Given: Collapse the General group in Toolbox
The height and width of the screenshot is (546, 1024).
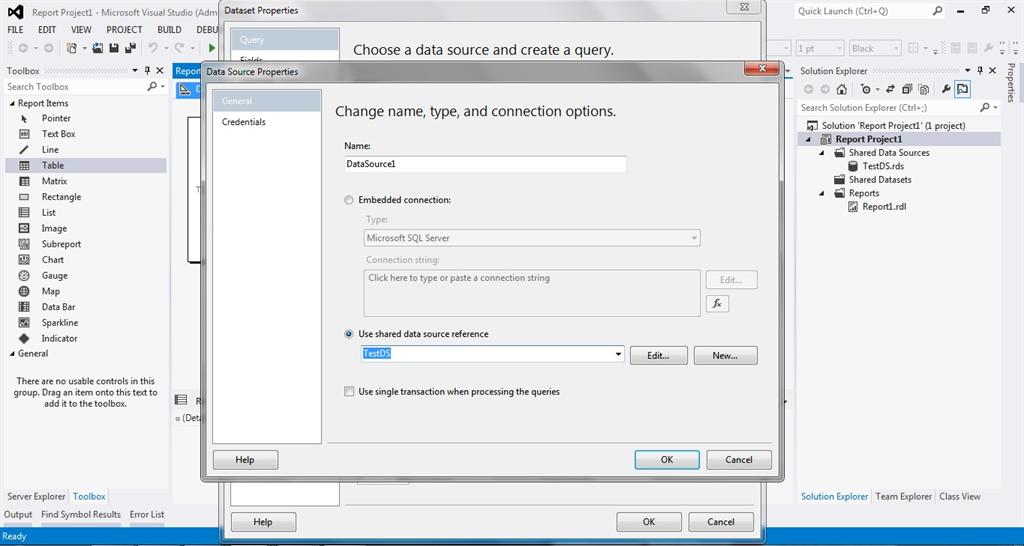Looking at the screenshot, I should click(x=12, y=353).
